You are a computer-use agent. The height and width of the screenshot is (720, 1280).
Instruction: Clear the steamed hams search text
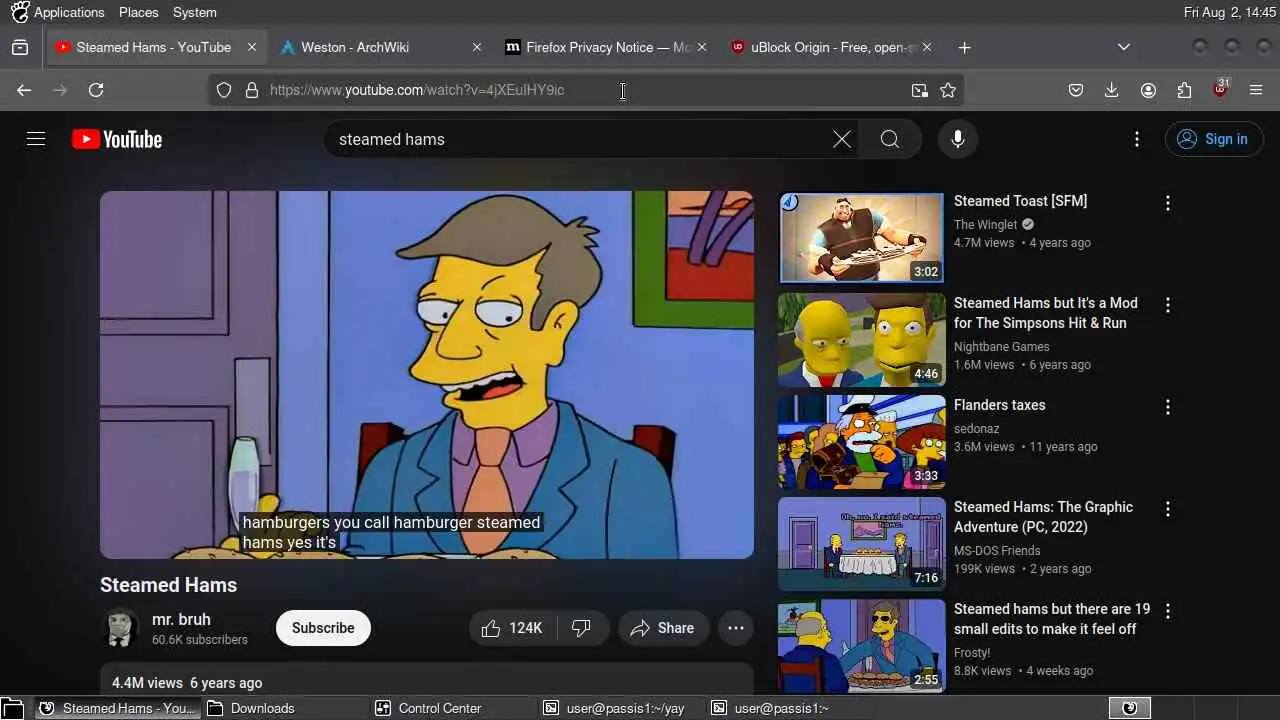coord(842,139)
